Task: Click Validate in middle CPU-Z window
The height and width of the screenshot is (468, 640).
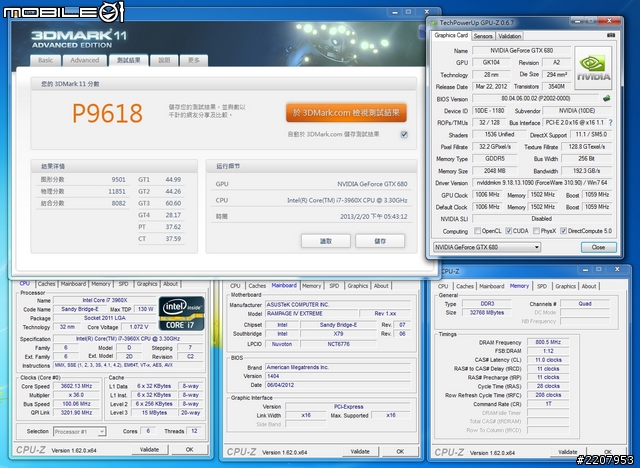Action: pyautogui.click(x=360, y=452)
